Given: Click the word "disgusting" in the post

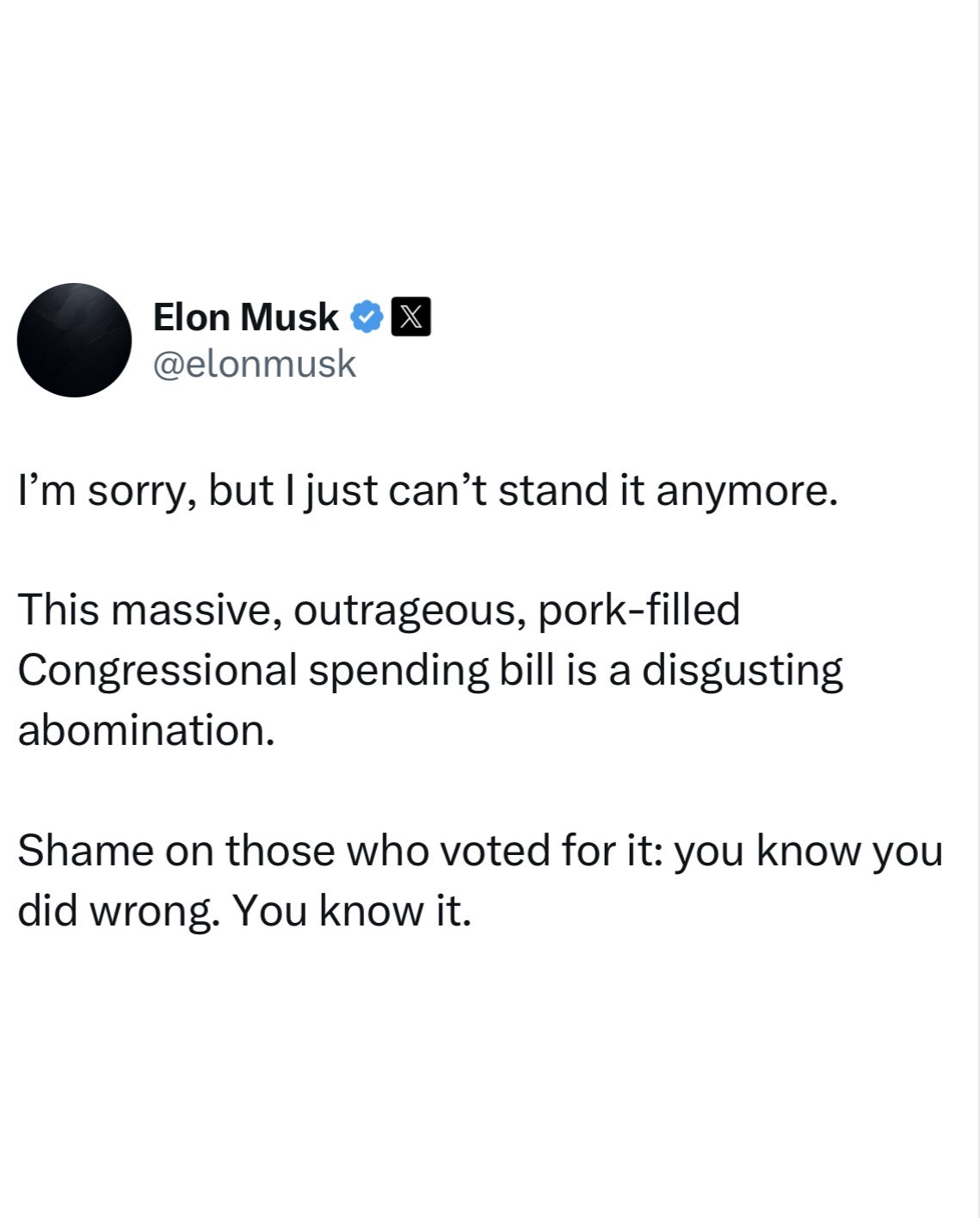Looking at the screenshot, I should pos(743,670).
